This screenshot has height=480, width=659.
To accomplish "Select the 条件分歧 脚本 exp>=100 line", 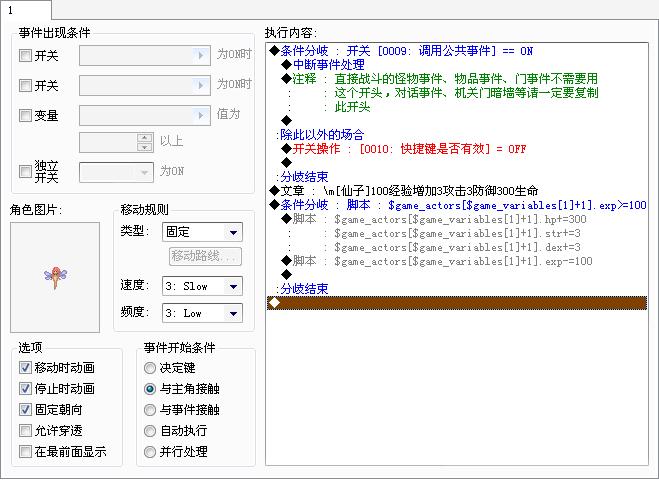I will (457, 205).
